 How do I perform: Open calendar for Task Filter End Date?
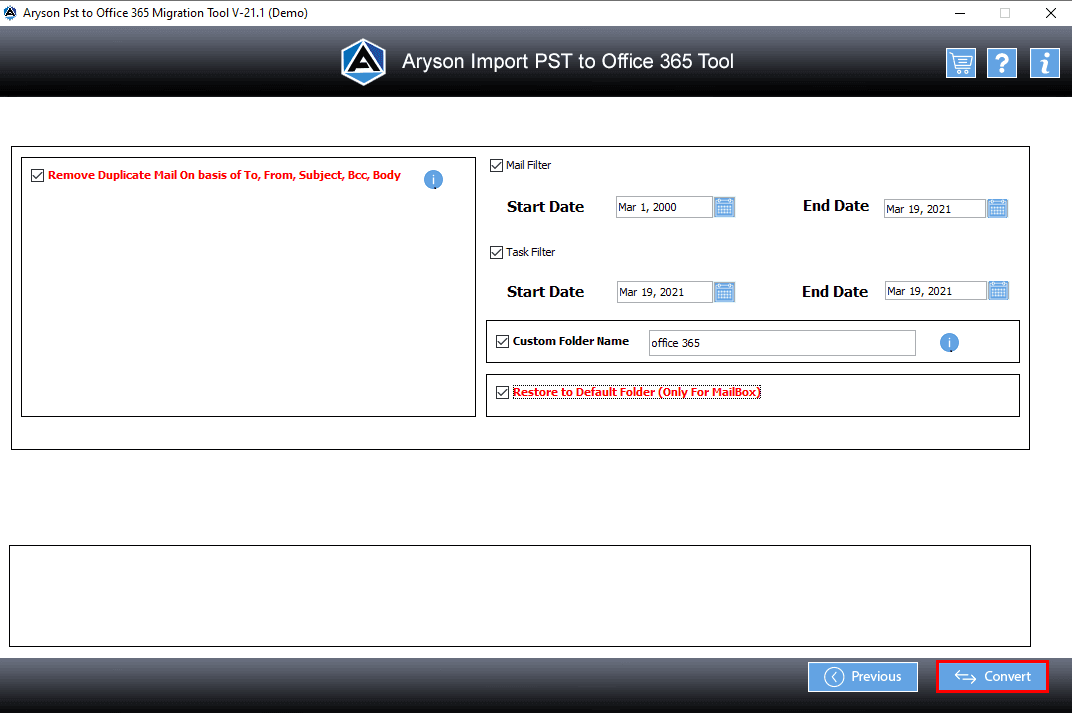tap(998, 291)
